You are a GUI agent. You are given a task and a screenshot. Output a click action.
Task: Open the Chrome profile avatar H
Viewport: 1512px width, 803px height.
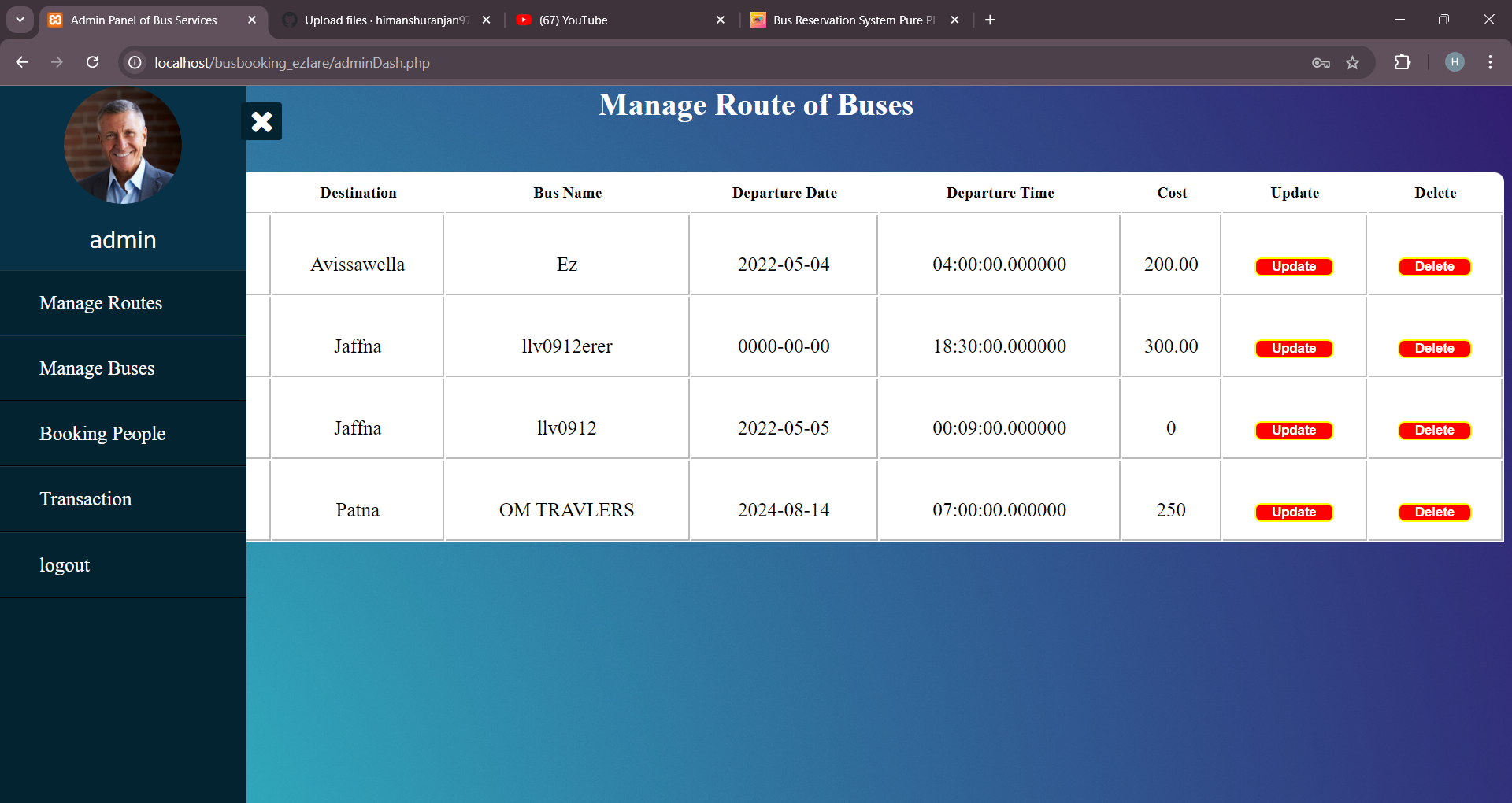(1455, 62)
